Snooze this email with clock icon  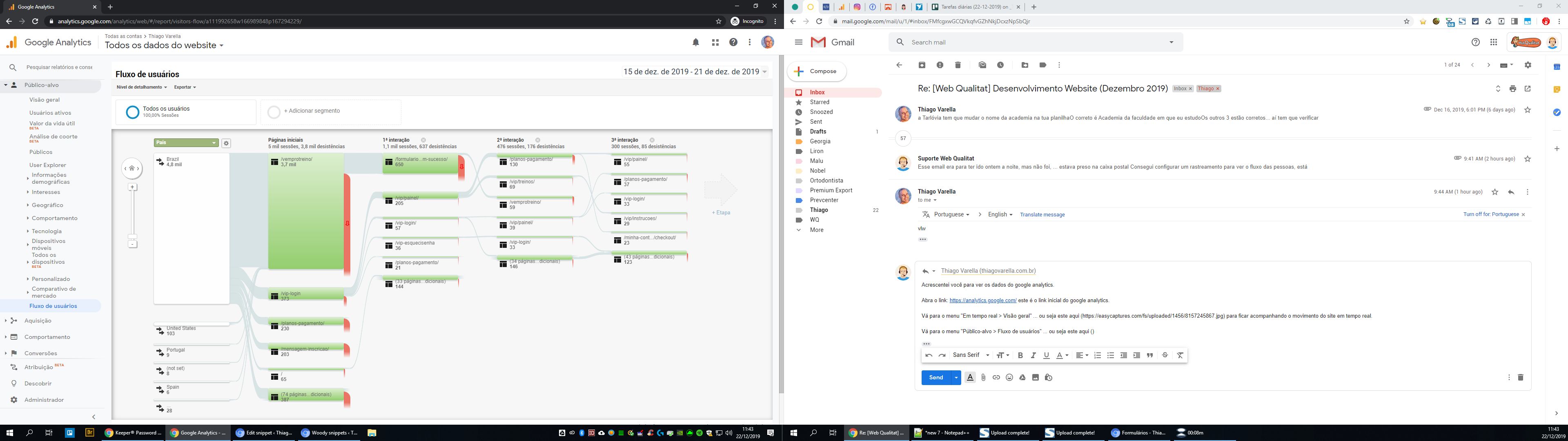click(x=1000, y=65)
